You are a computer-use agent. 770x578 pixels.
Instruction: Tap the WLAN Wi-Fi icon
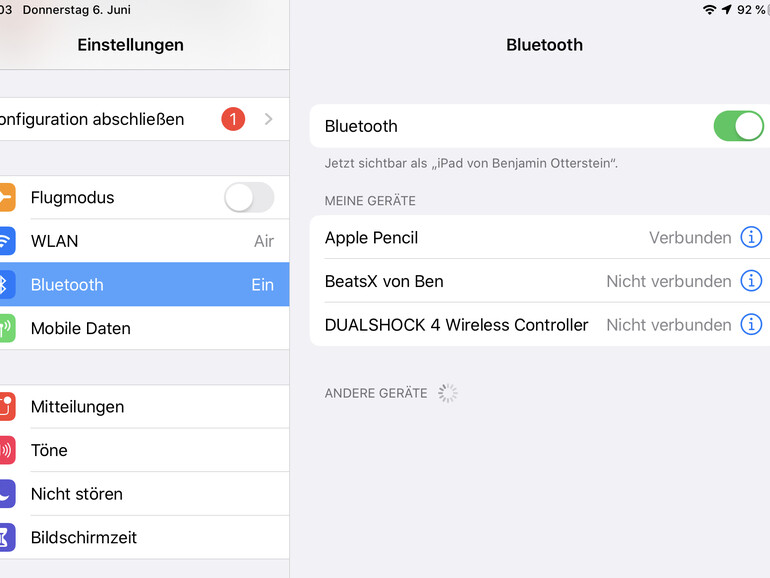pos(7,241)
